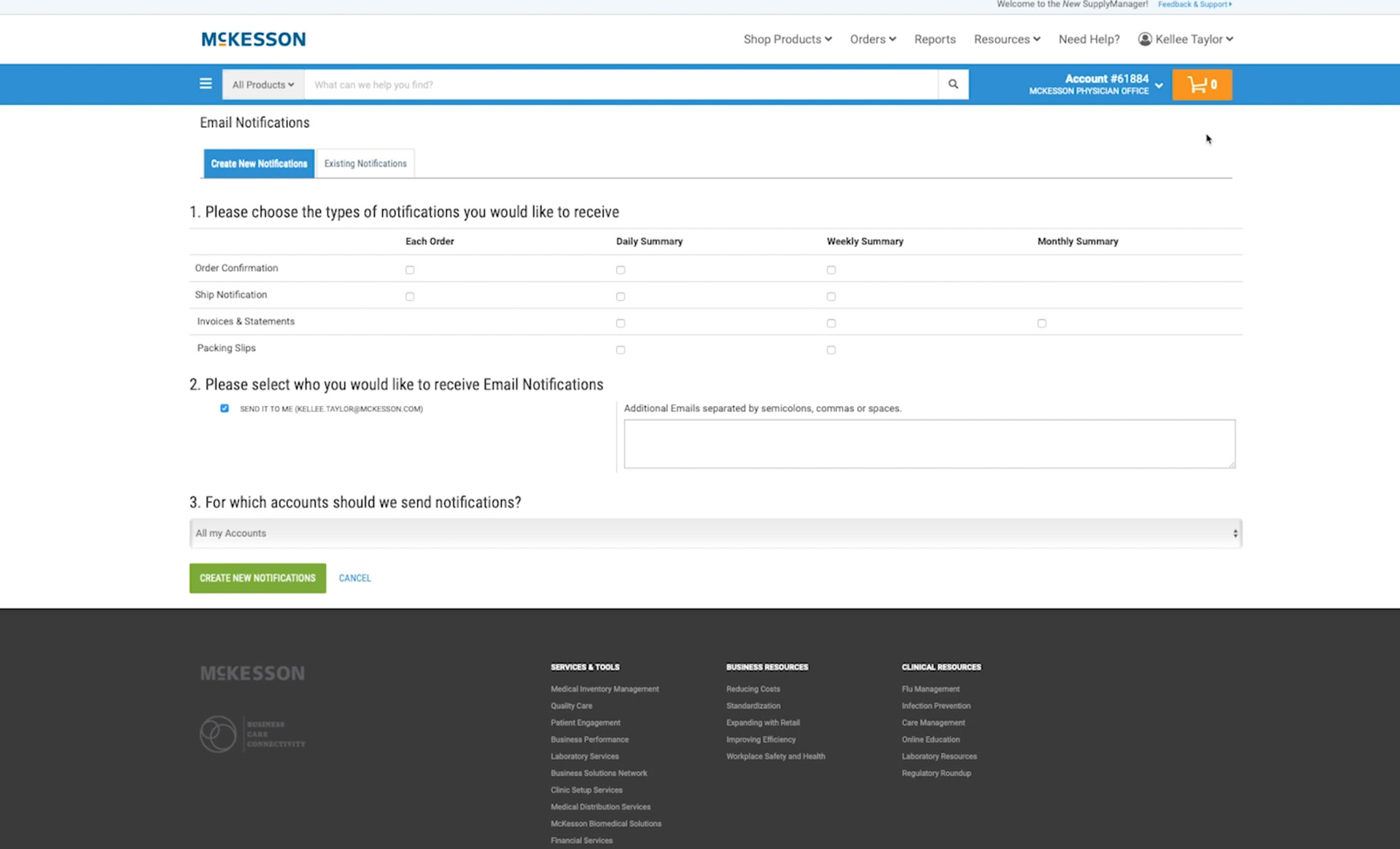Open McKesson Biomedical Solutions footer link

pos(606,823)
